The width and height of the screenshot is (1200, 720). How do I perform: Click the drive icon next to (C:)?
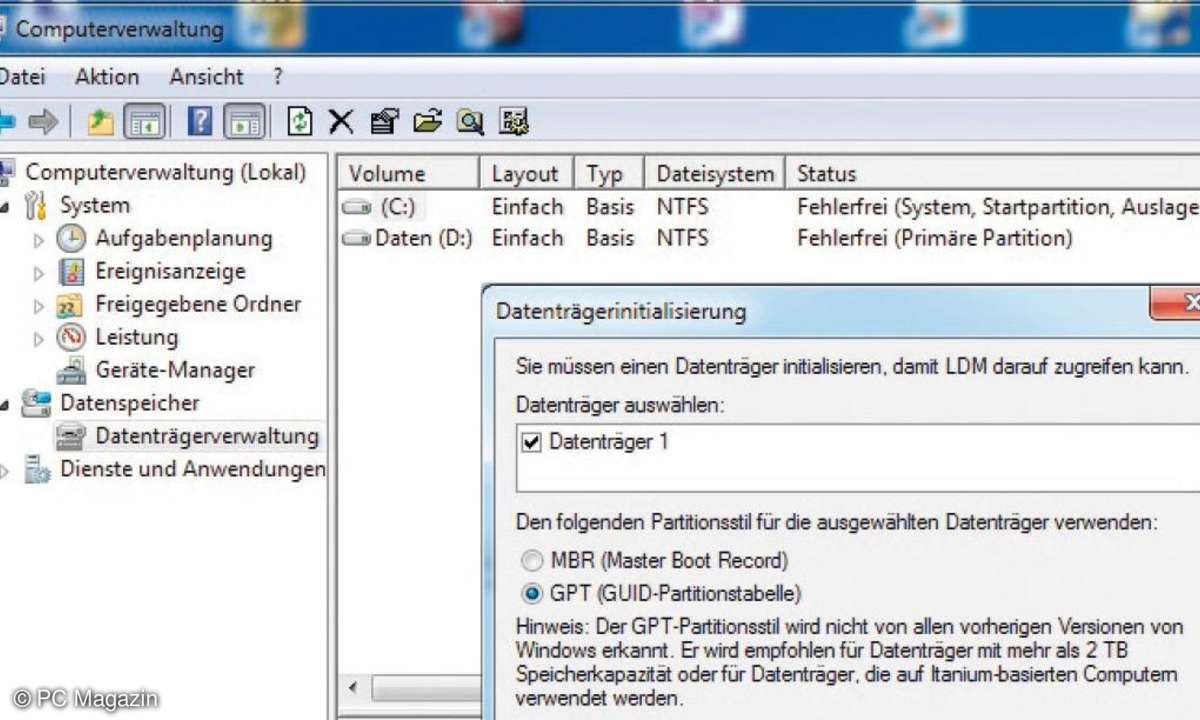[356, 208]
